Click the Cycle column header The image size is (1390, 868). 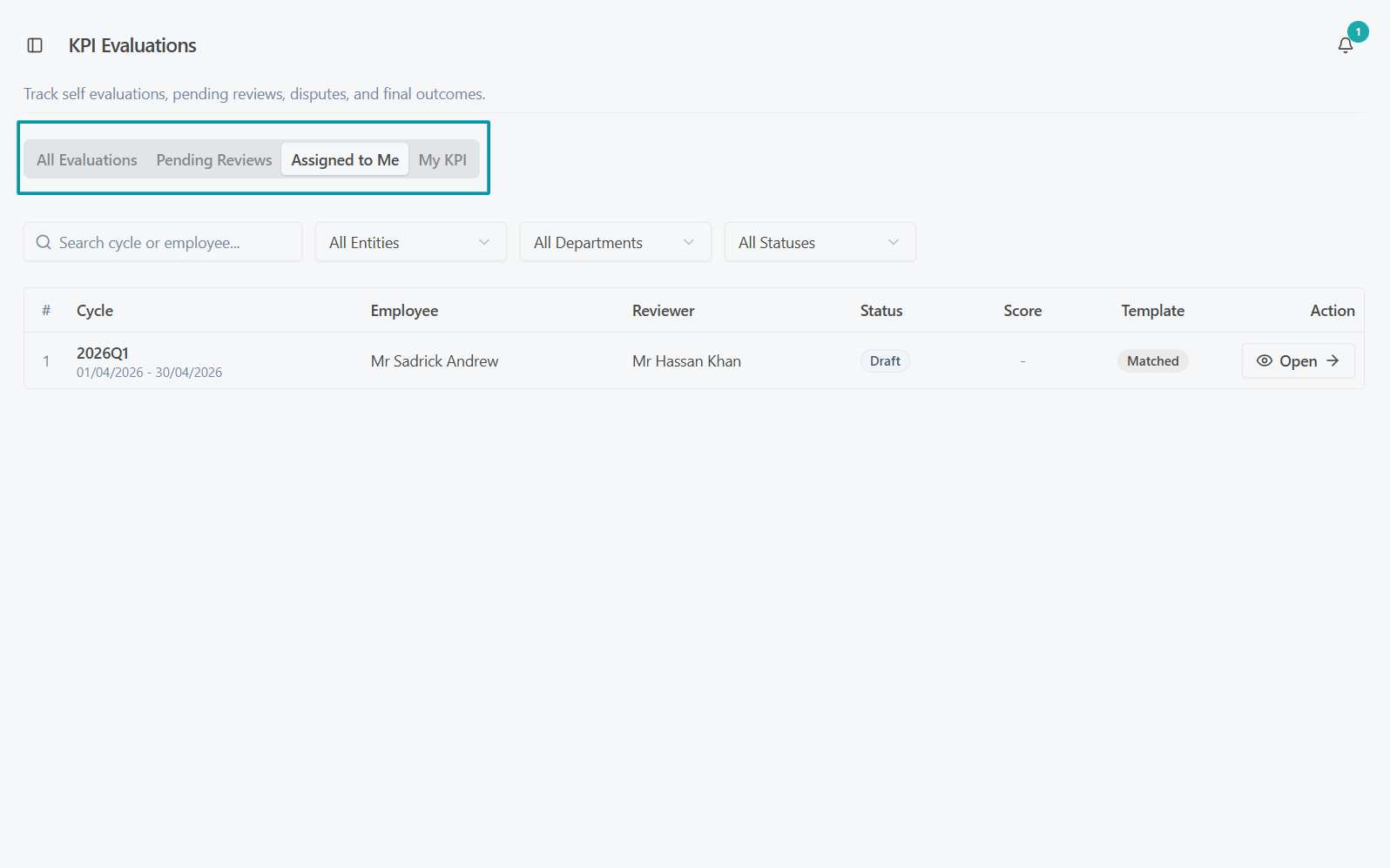[x=95, y=311]
